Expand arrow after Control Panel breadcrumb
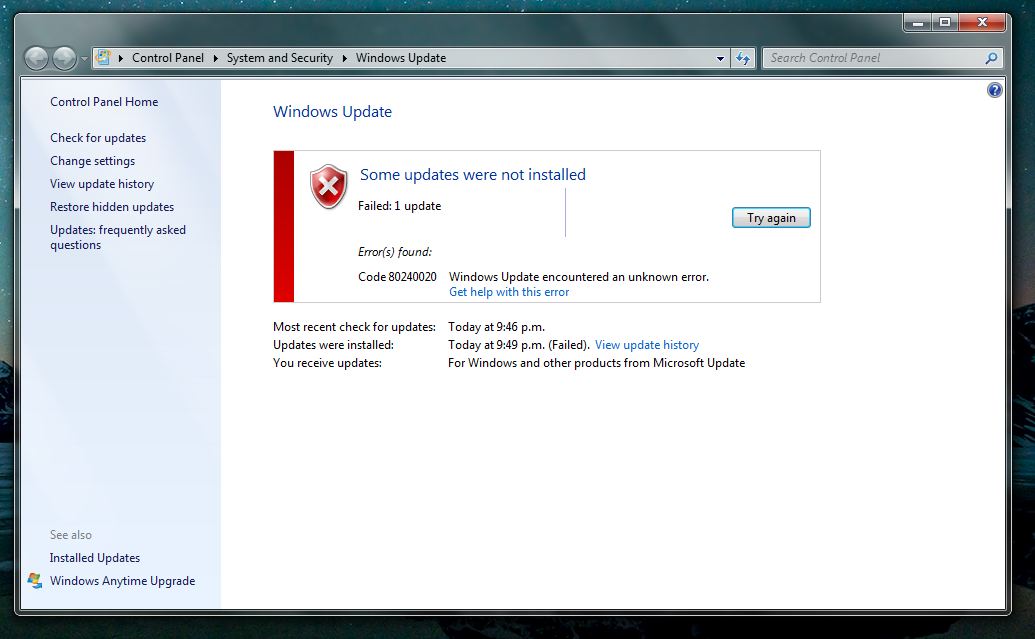1035x639 pixels. tap(216, 58)
